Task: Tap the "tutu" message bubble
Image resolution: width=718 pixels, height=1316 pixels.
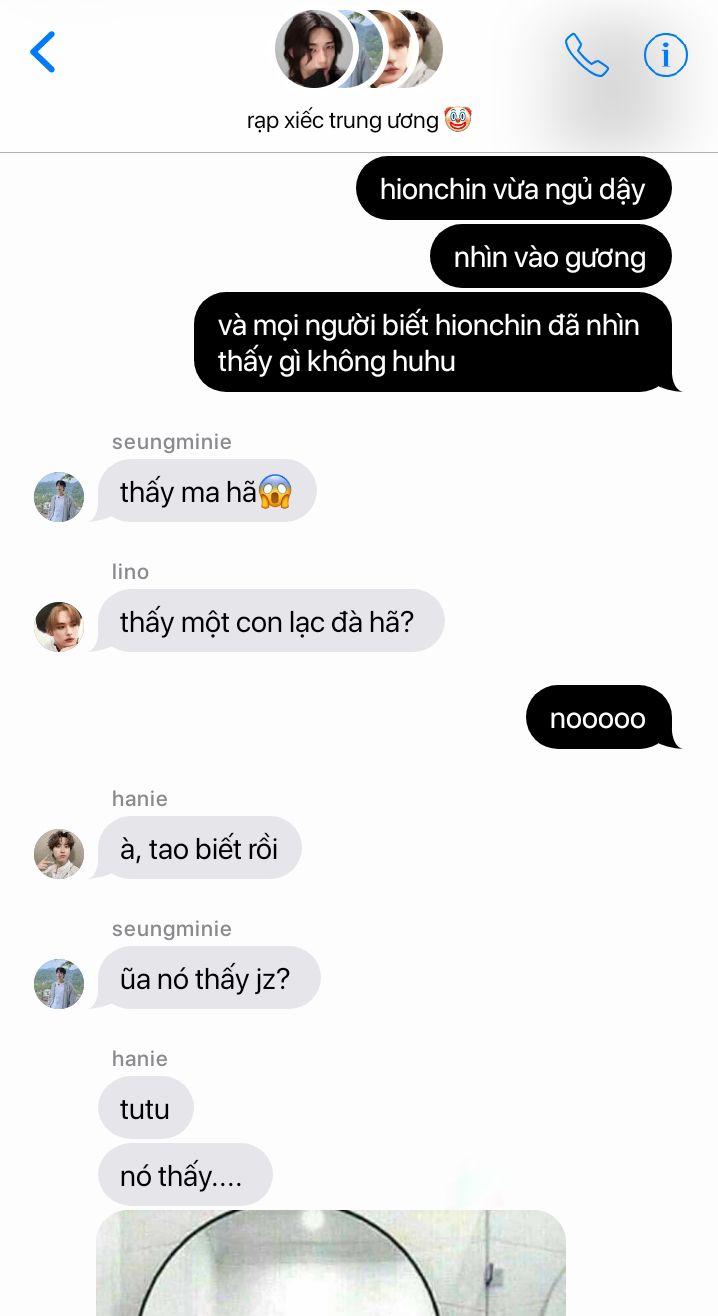Action: pyautogui.click(x=145, y=1108)
